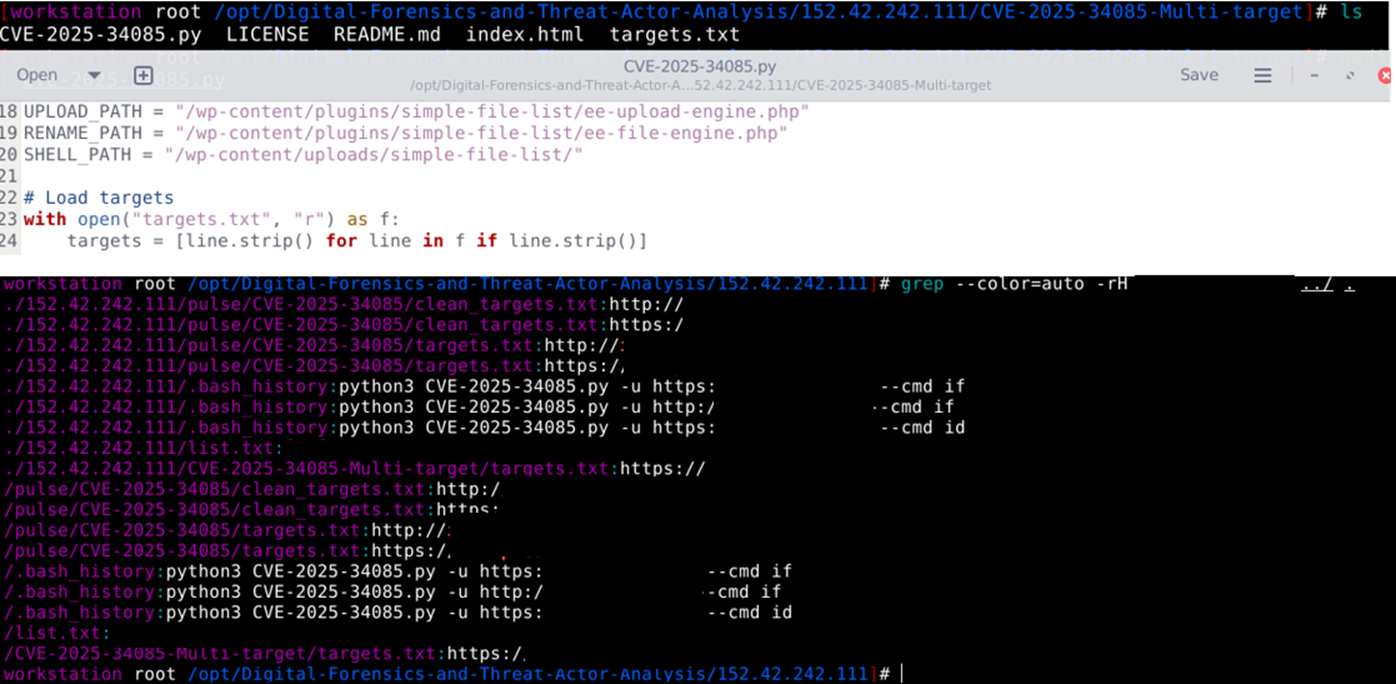Create a new document with the plus icon
This screenshot has height=684, width=1396.
[143, 76]
